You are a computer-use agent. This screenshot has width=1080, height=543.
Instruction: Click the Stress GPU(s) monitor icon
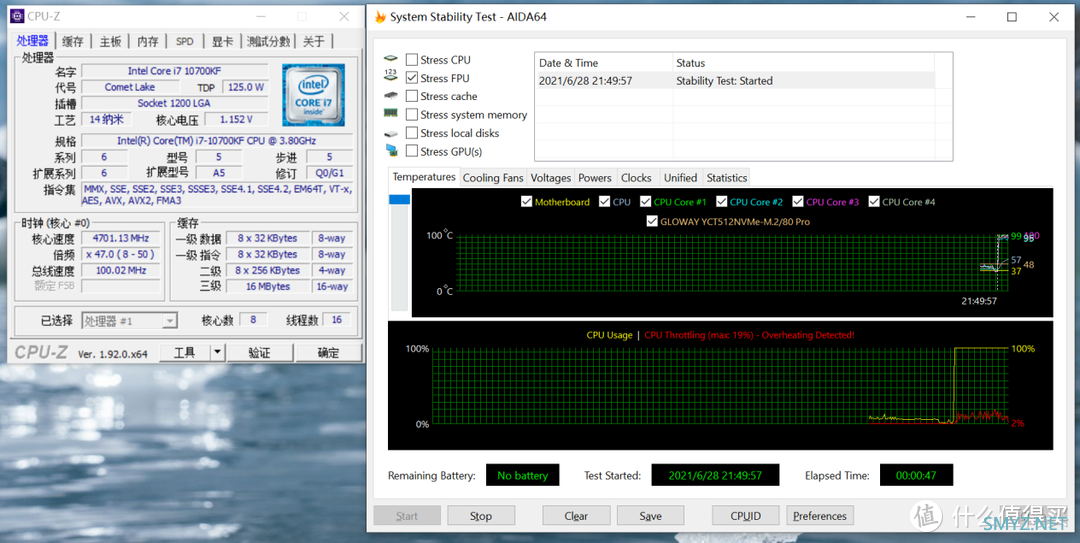391,151
